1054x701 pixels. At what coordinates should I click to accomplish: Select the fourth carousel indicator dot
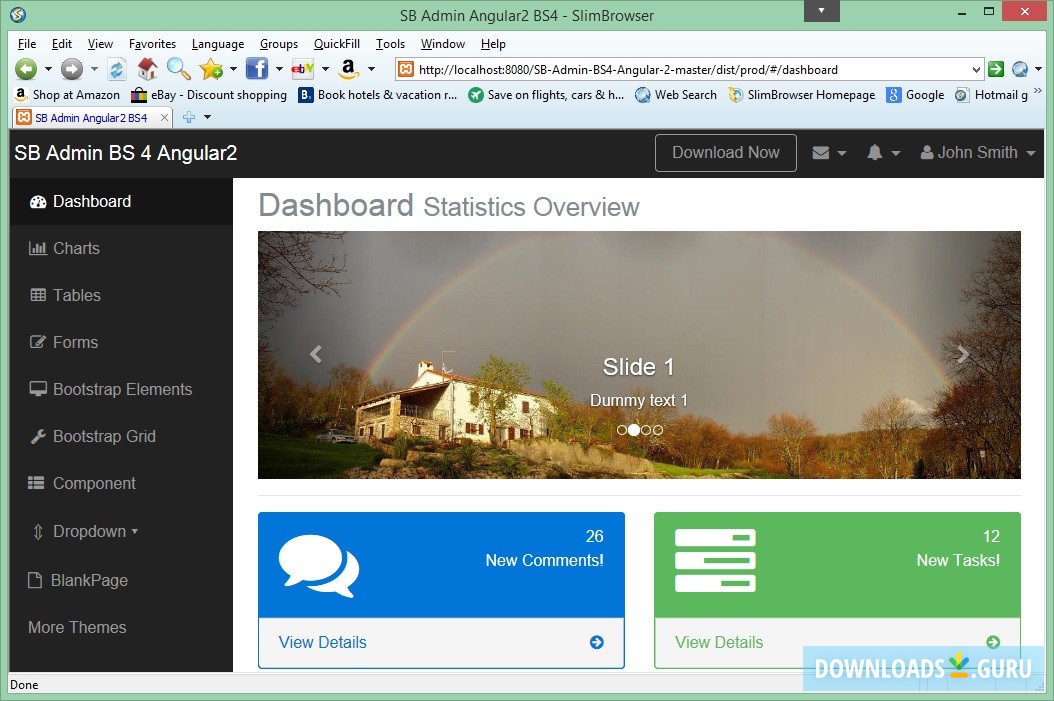click(658, 430)
